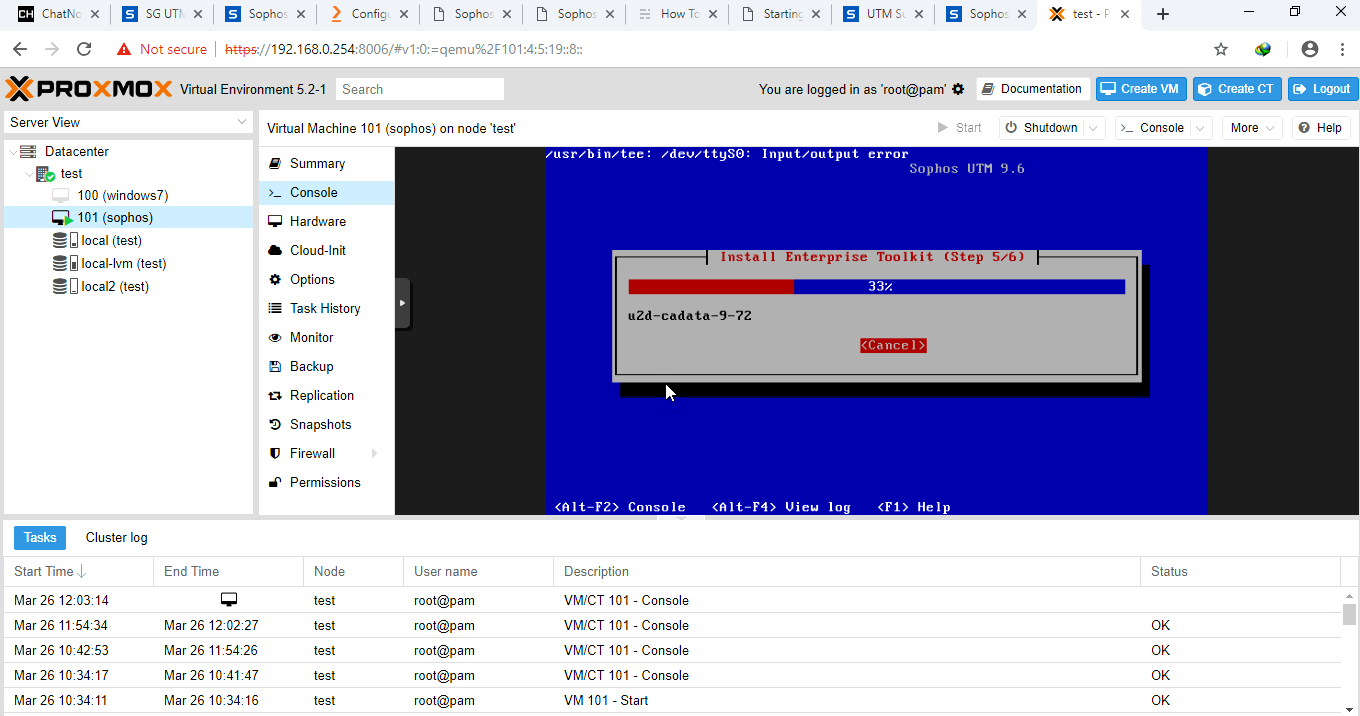1360x716 pixels.
Task: Click the Hardware monitor icon
Action: click(x=275, y=221)
